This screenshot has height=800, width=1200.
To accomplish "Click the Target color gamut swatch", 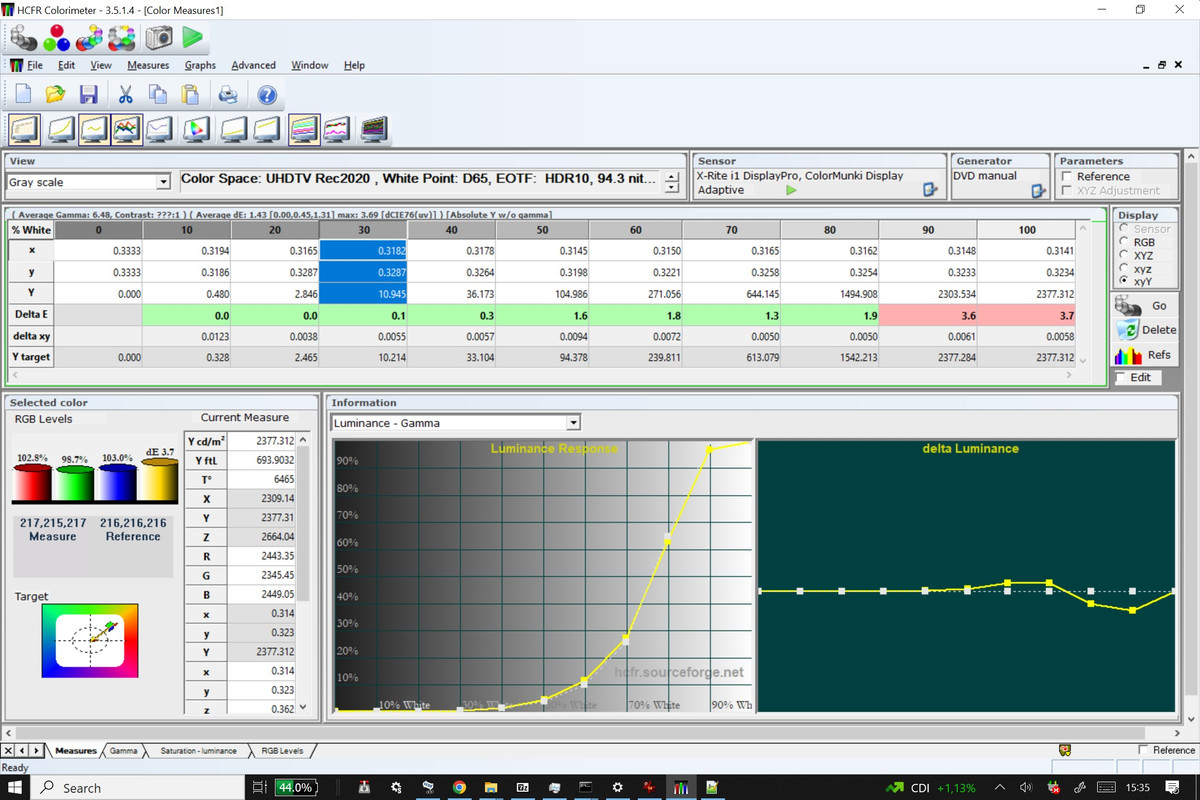I will pos(90,641).
